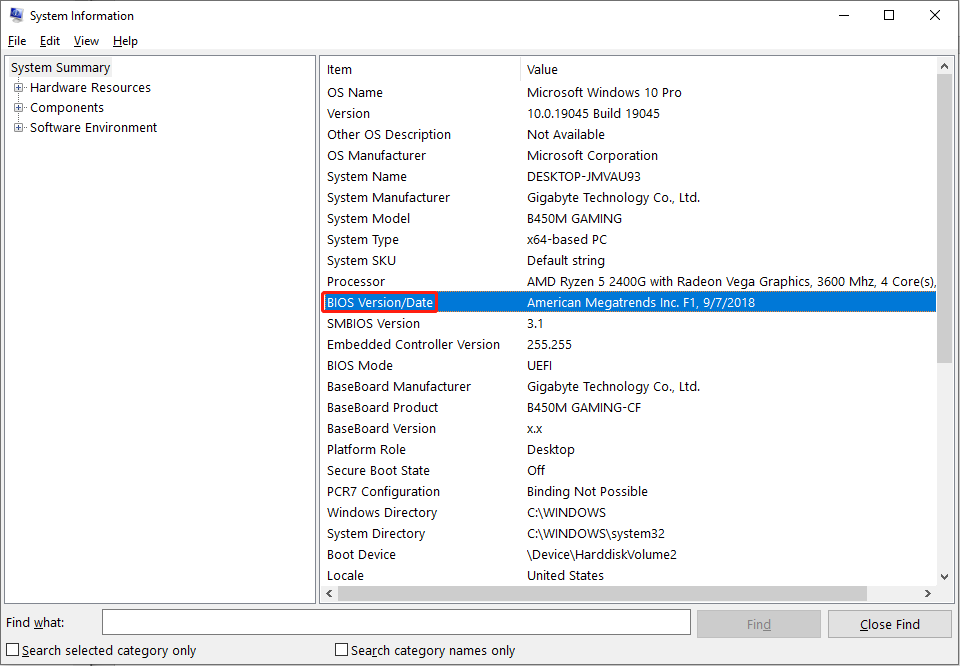Click the Find button
The image size is (960, 666).
click(758, 622)
